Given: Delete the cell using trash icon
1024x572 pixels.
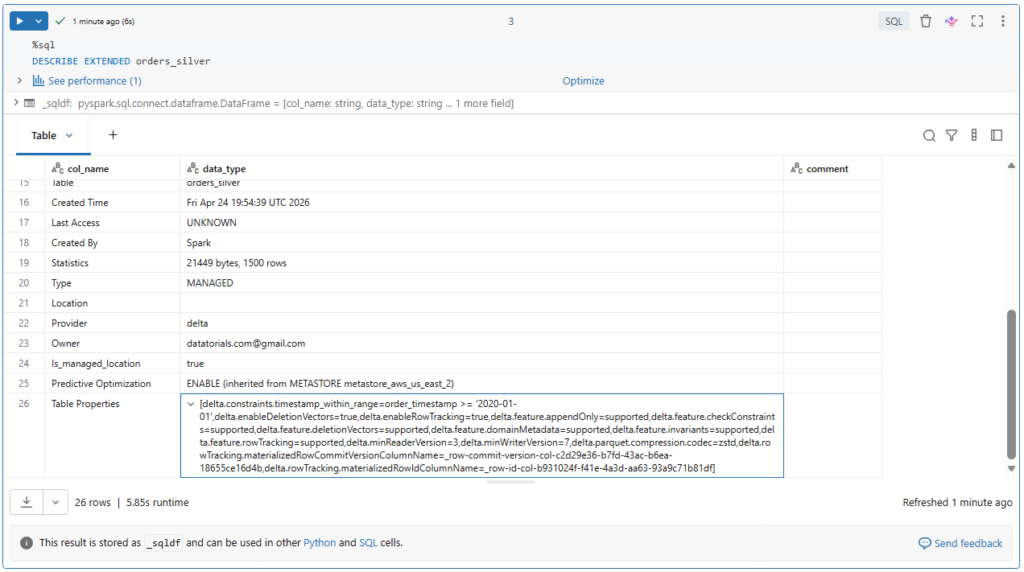Looking at the screenshot, I should tap(925, 21).
